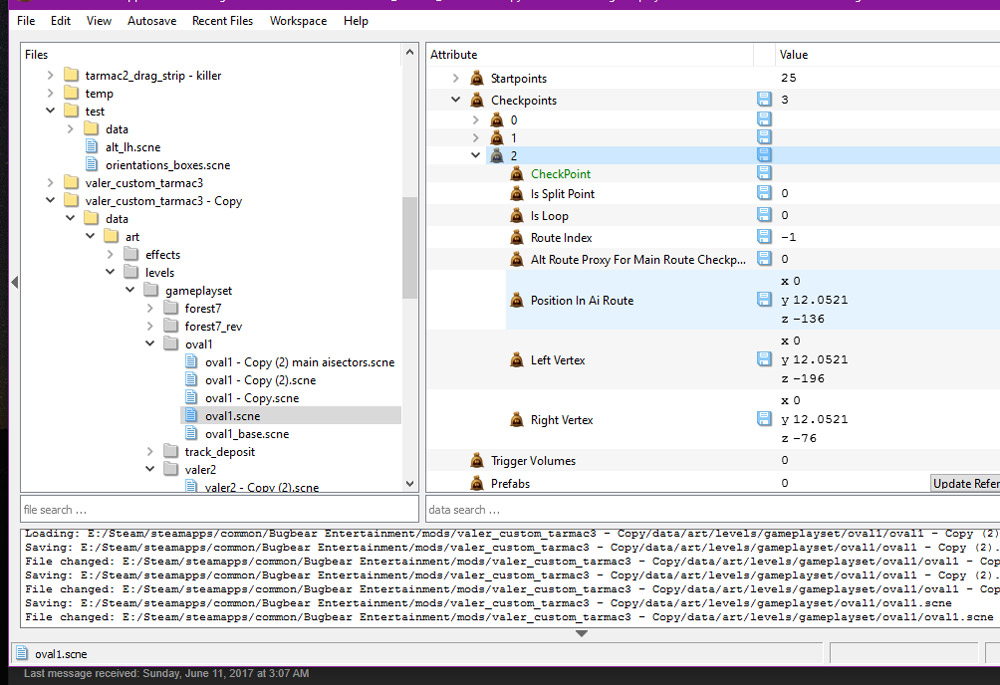Collapse the gameplayset folder
This screenshot has height=685, width=1000.
tap(130, 290)
